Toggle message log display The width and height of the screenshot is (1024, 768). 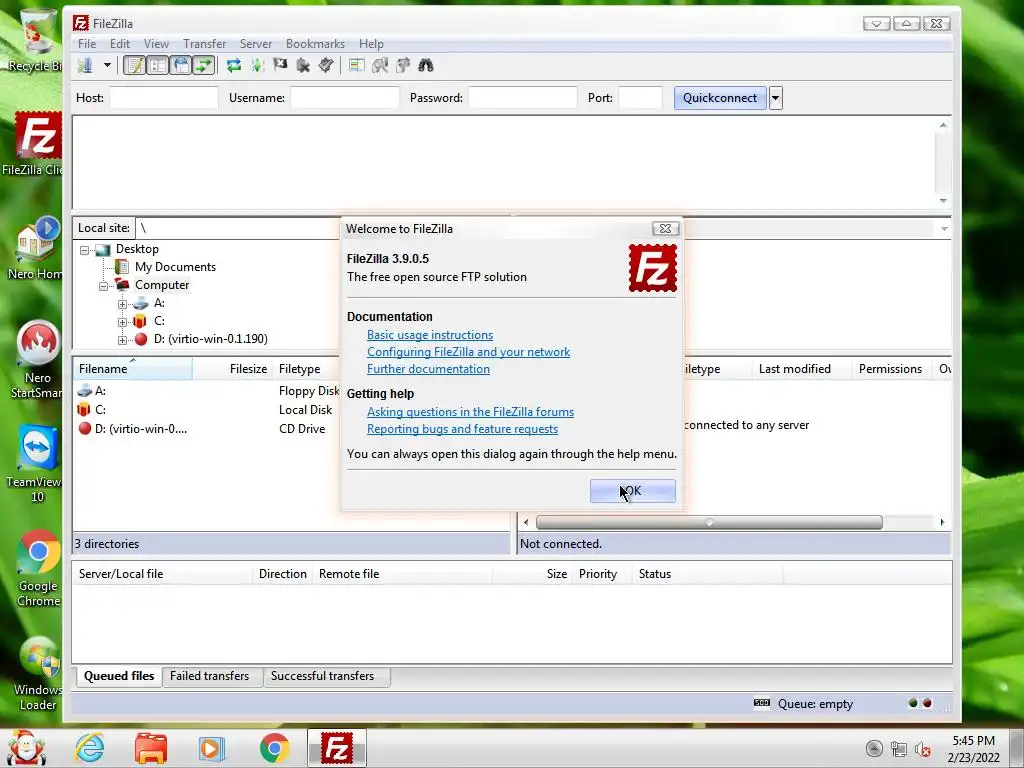135,65
